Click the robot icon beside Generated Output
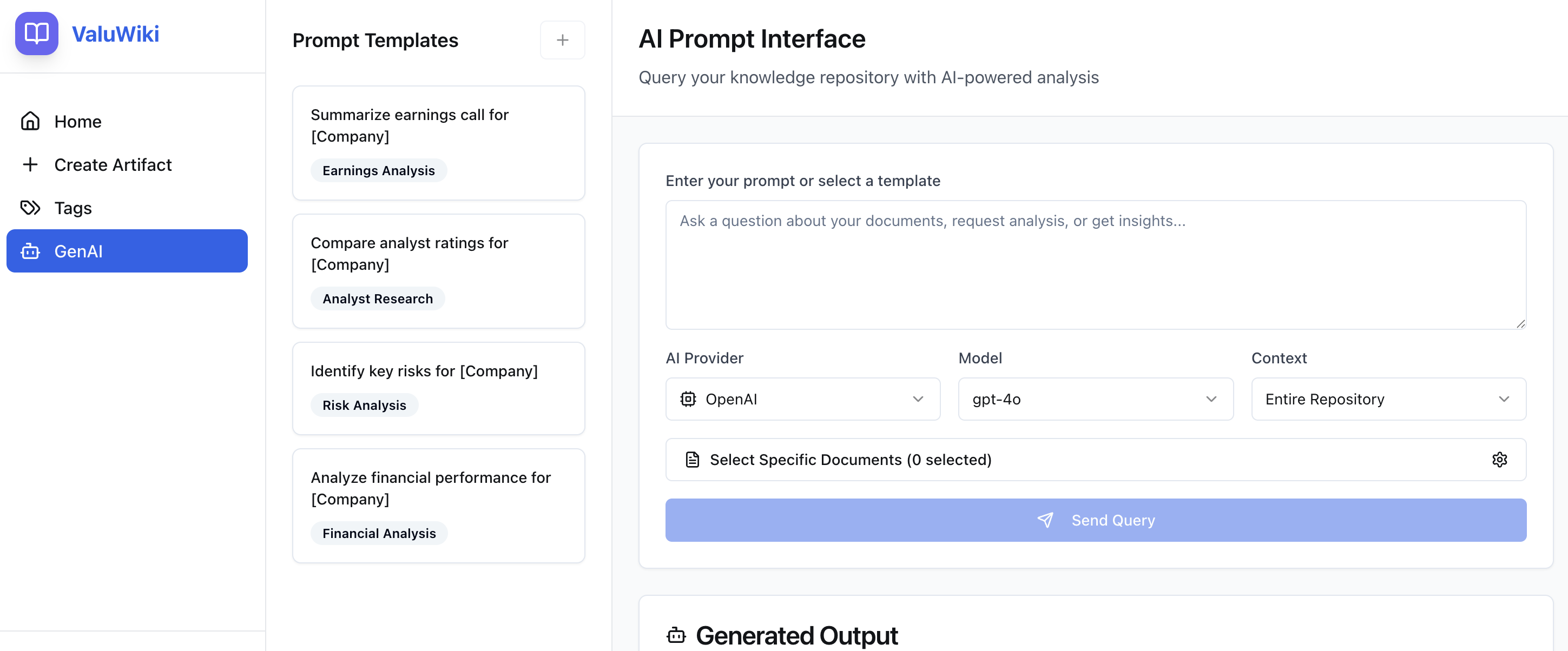This screenshot has height=651, width=1568. tap(676, 635)
